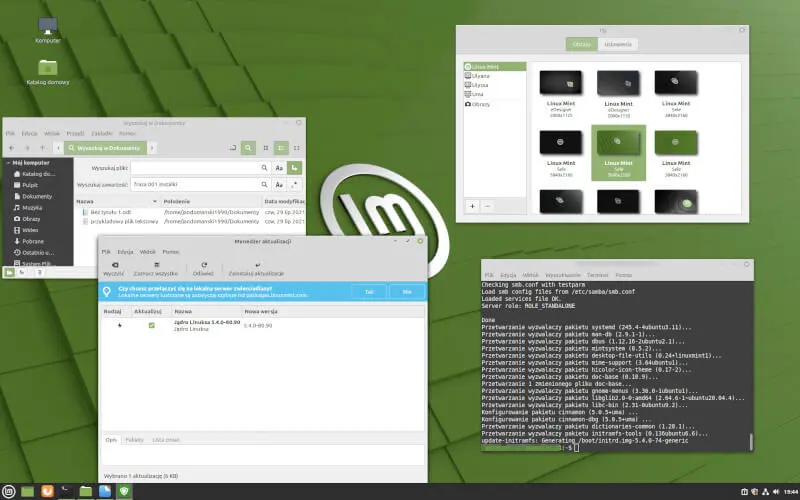
Task: Open Terminal menu in the terminal window
Action: pos(597,275)
